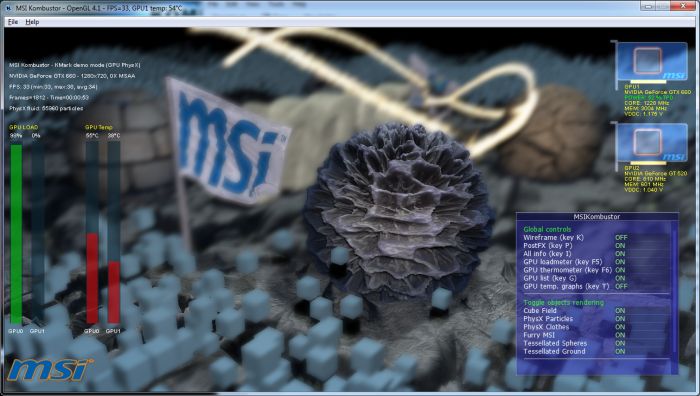Click the Kombustor app icon in title bar
This screenshot has width=700, height=396.
tap(8, 8)
